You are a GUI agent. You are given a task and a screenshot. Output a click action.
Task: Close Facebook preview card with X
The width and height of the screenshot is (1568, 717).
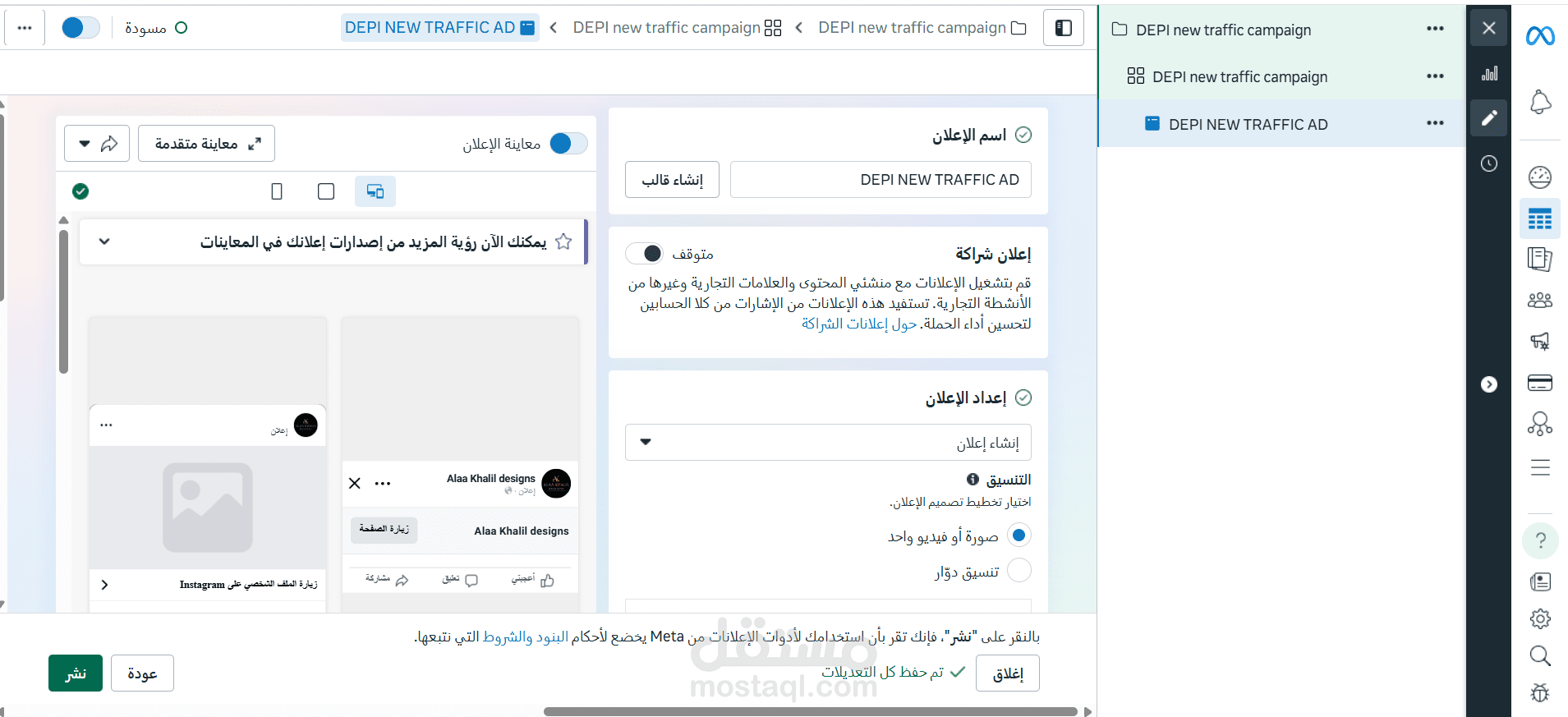coord(355,483)
